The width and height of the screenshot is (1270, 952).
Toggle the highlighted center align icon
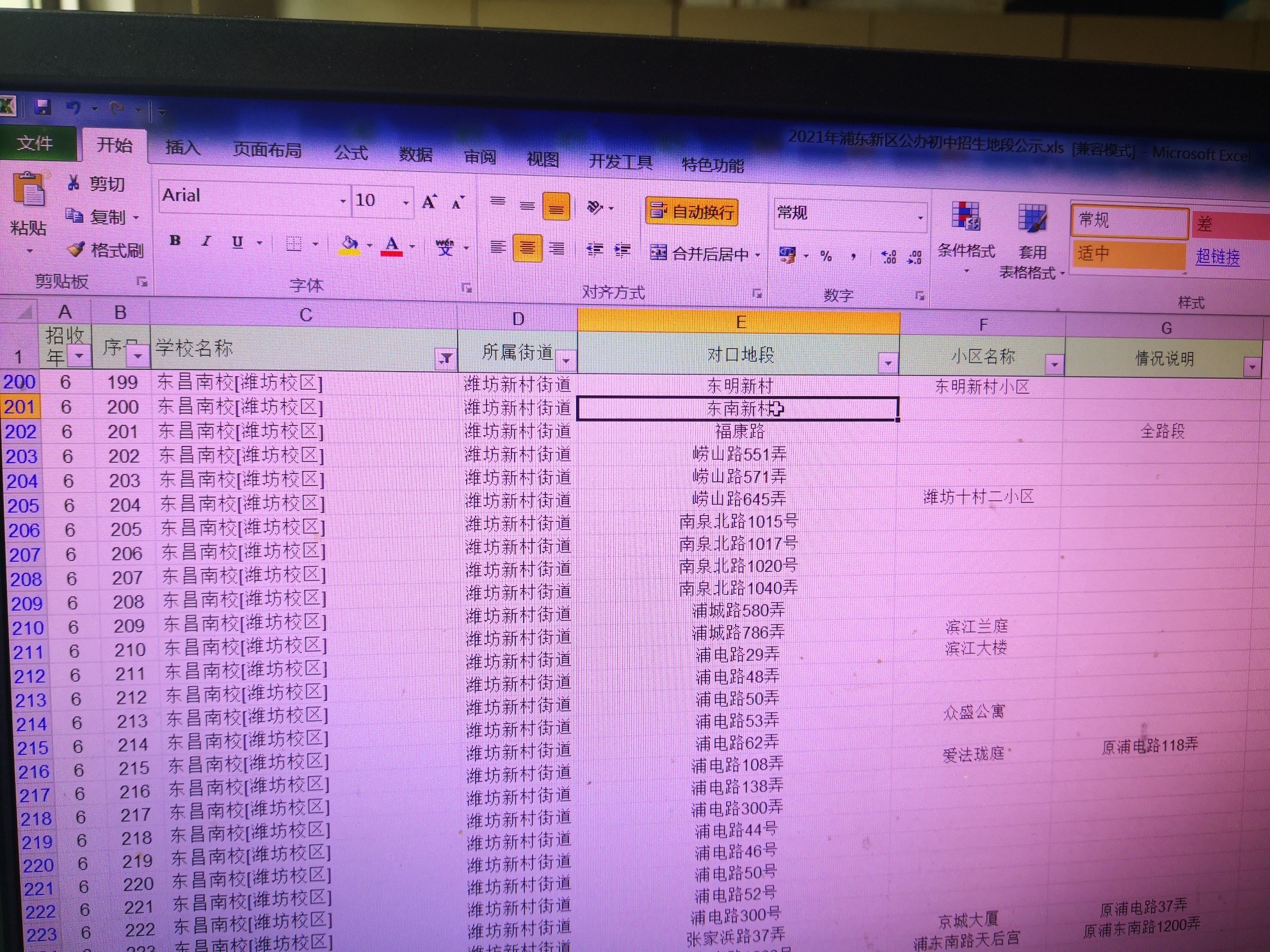(x=527, y=248)
